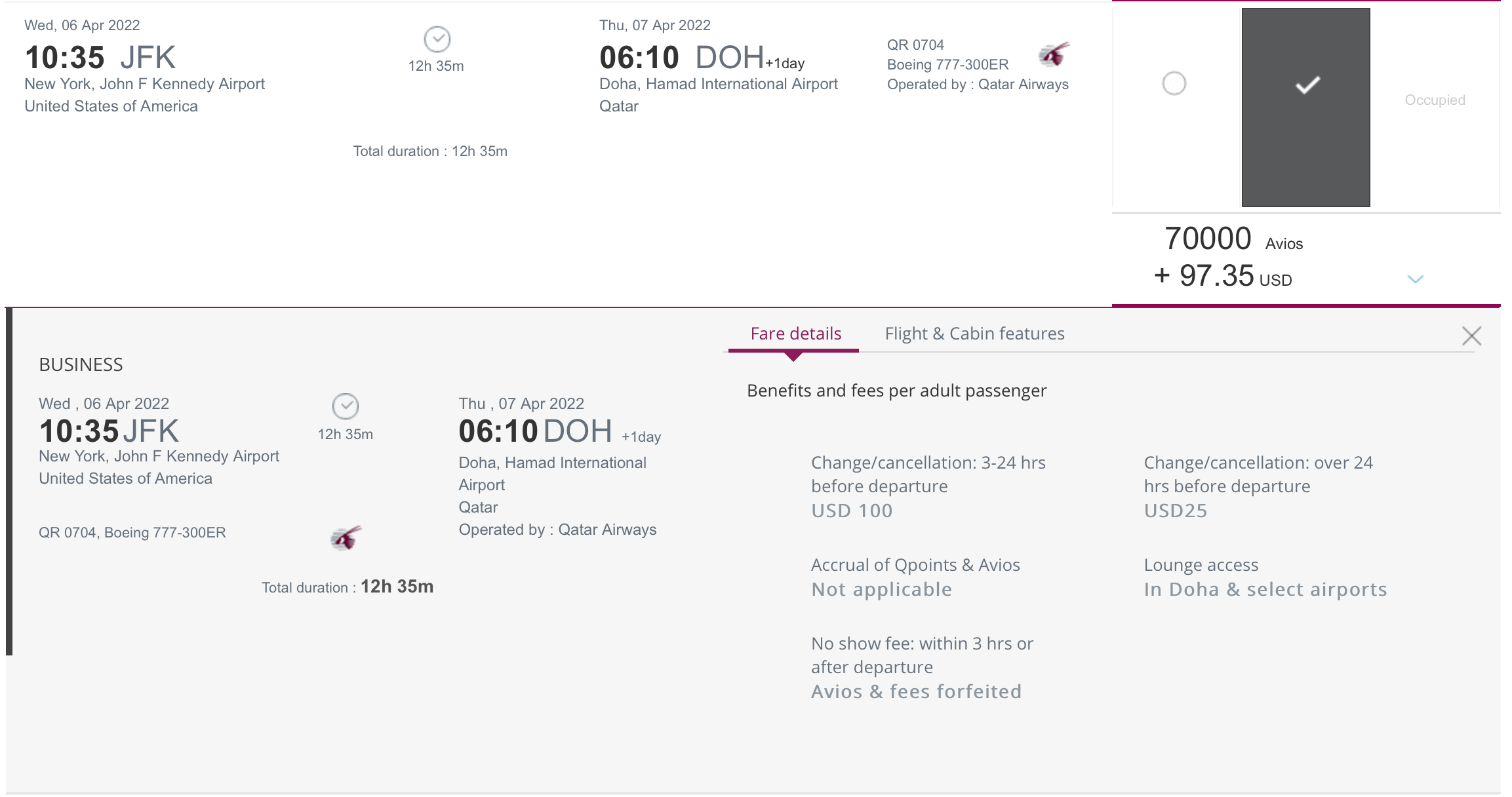Switch to Flight & Cabin features tab
This screenshot has height=797, width=1512.
(975, 334)
